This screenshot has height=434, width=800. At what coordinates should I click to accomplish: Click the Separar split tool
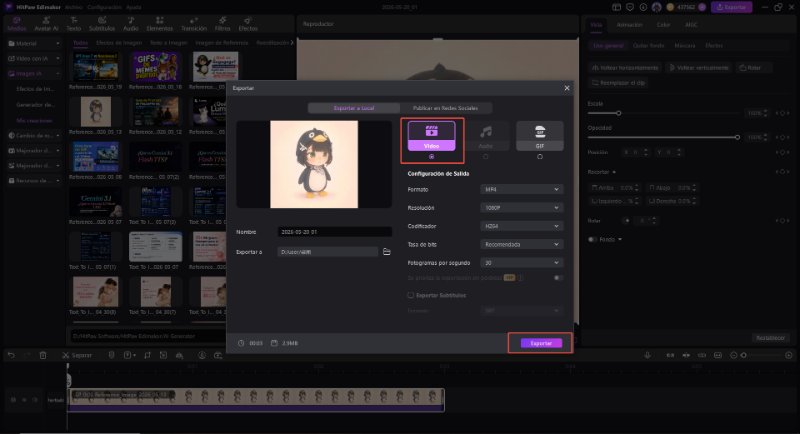(77, 355)
